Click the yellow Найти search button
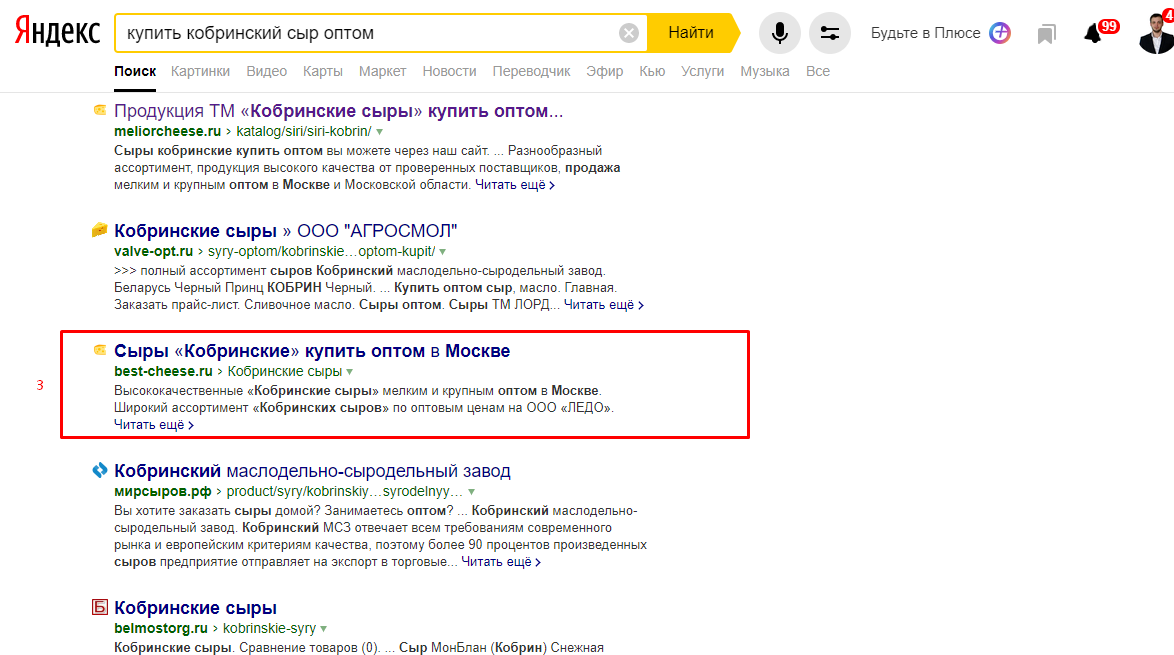 pyautogui.click(x=693, y=33)
